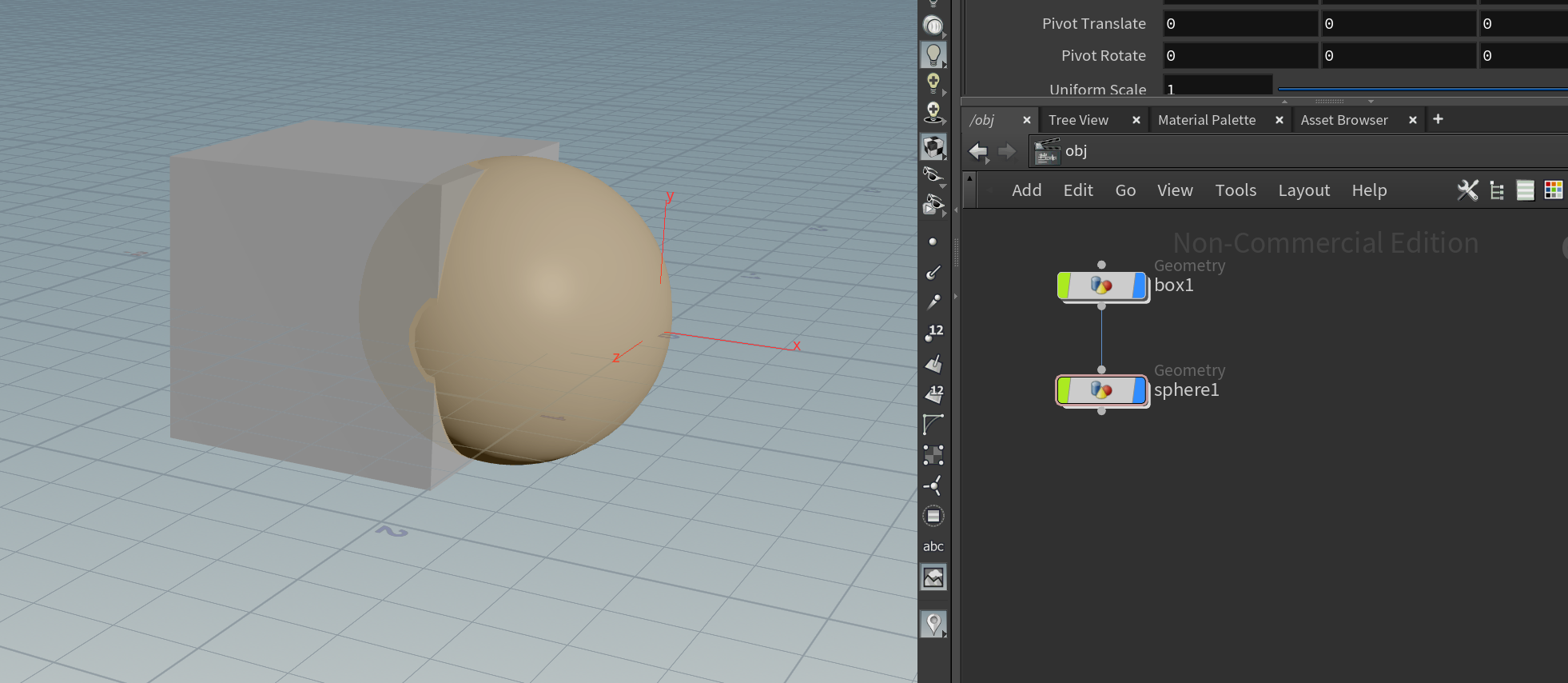The width and height of the screenshot is (1568, 683).
Task: Toggle display point normals icon
Action: coord(933,272)
